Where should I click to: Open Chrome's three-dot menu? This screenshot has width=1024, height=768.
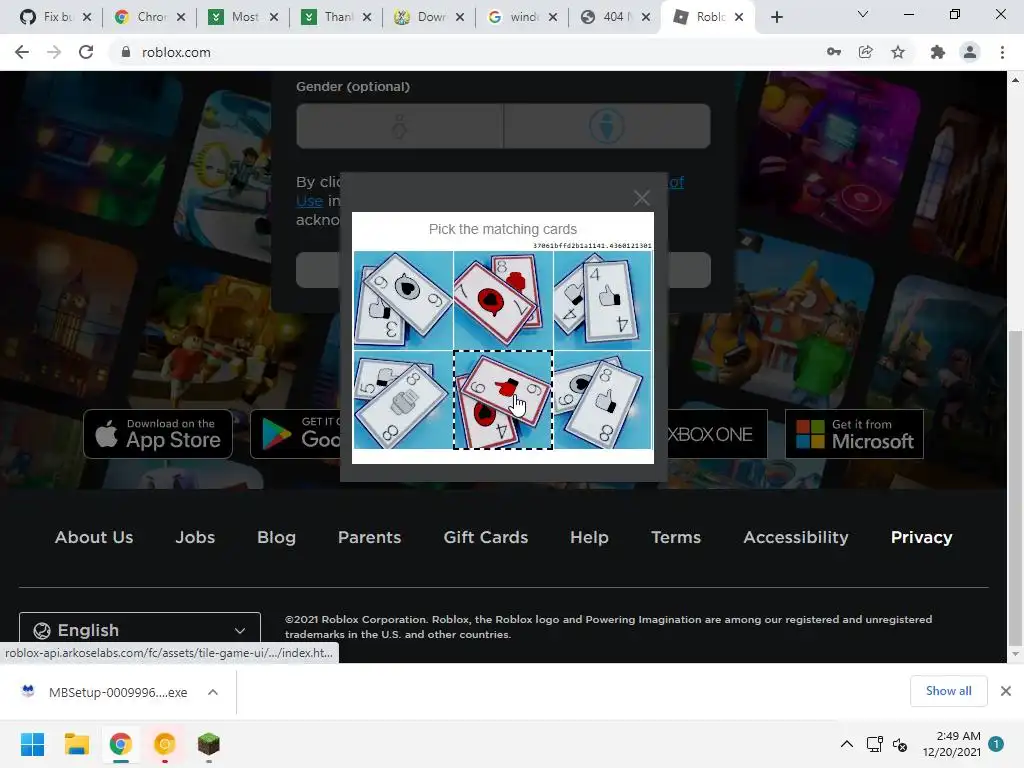click(x=1002, y=52)
